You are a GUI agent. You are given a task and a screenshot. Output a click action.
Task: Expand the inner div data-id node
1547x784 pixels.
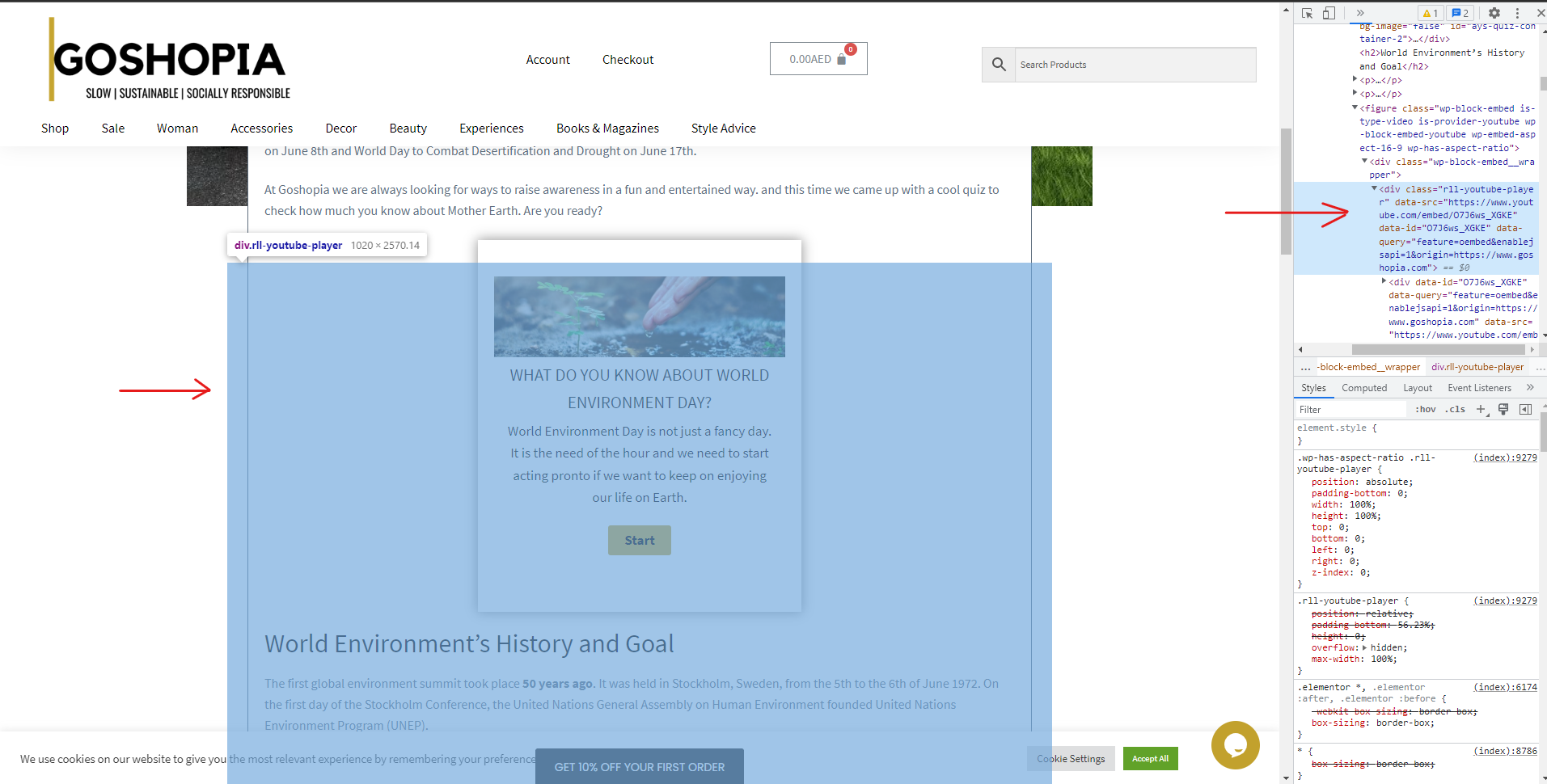click(1384, 281)
